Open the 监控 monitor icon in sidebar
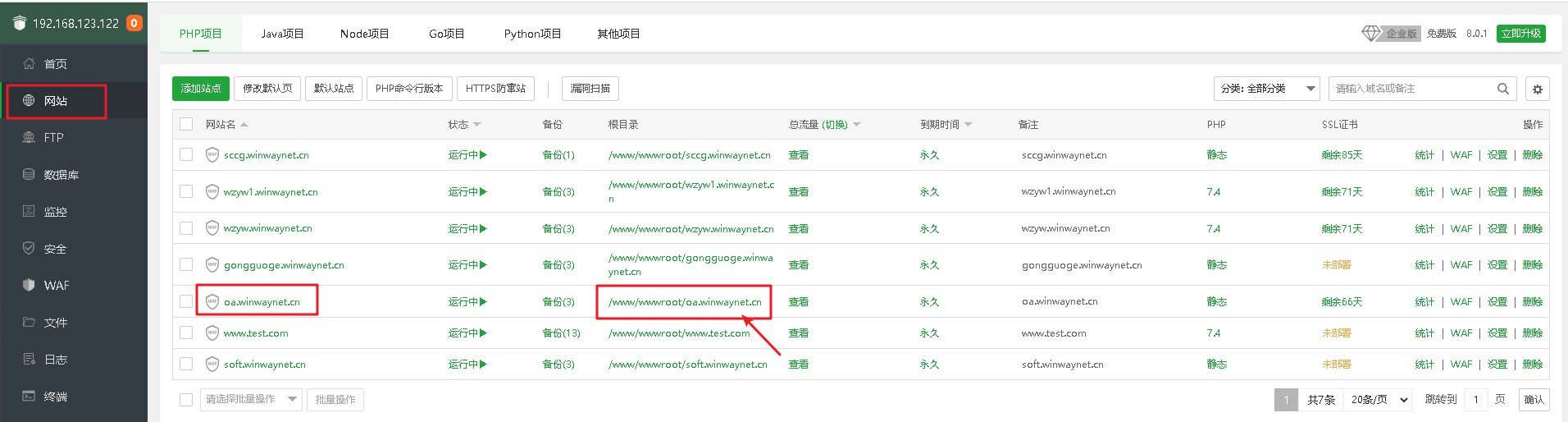Screen dimensions: 1568x422 (29, 212)
